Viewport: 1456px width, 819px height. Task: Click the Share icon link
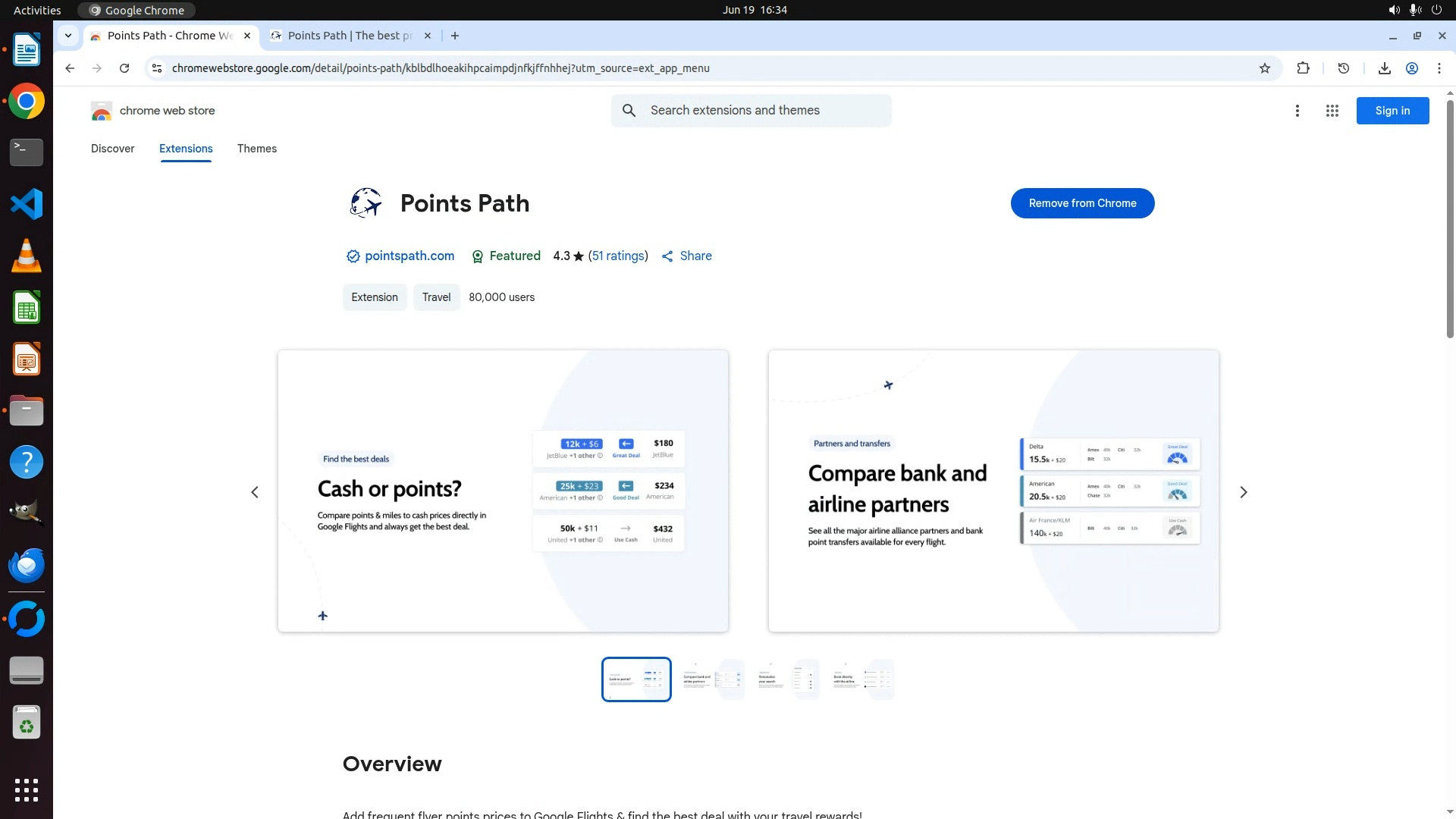(686, 256)
